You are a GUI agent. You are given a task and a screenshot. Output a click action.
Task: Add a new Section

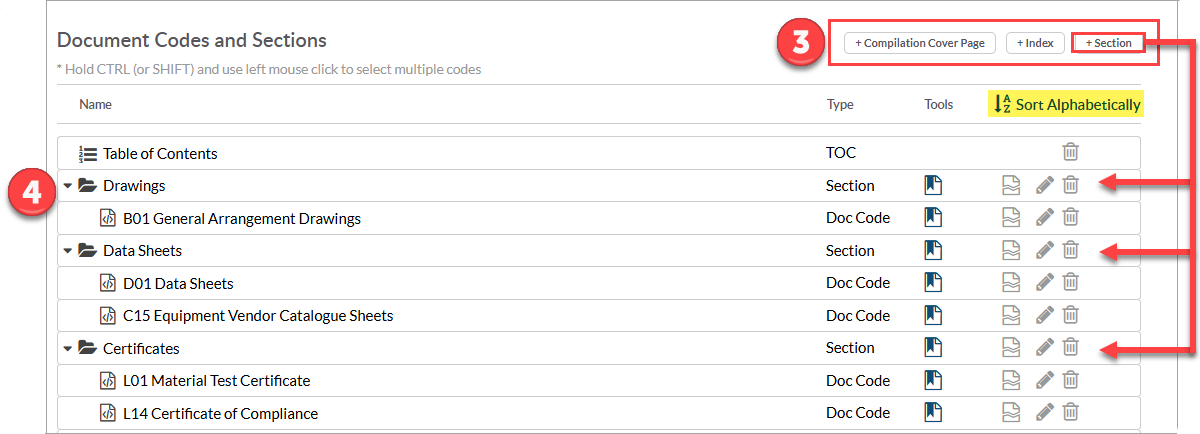point(1108,43)
